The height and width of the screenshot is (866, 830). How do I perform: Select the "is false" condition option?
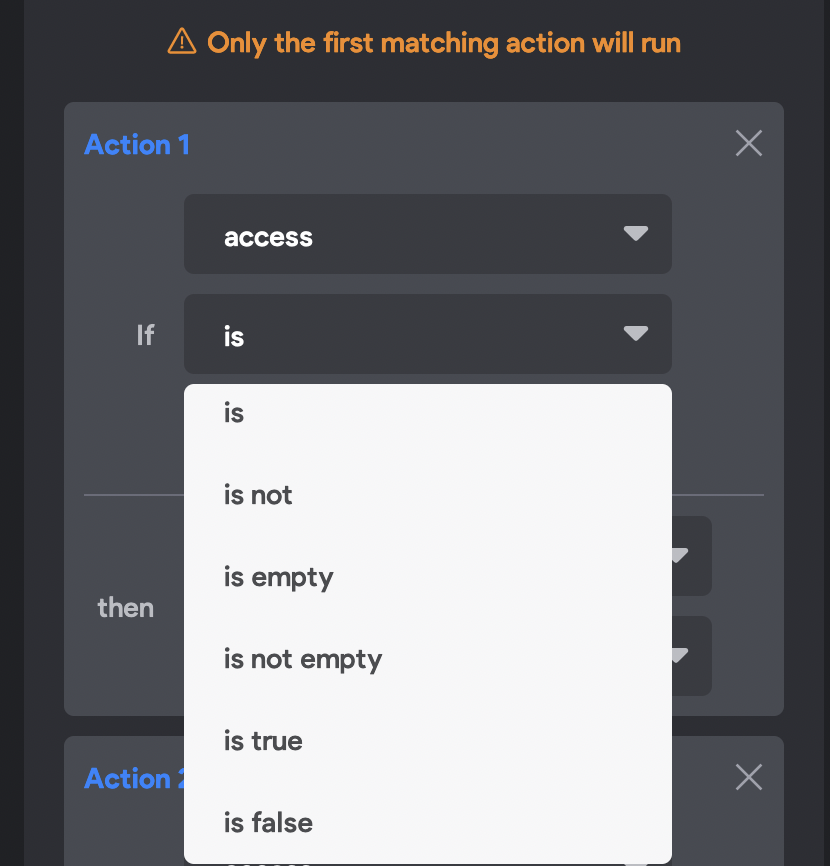pyautogui.click(x=268, y=823)
